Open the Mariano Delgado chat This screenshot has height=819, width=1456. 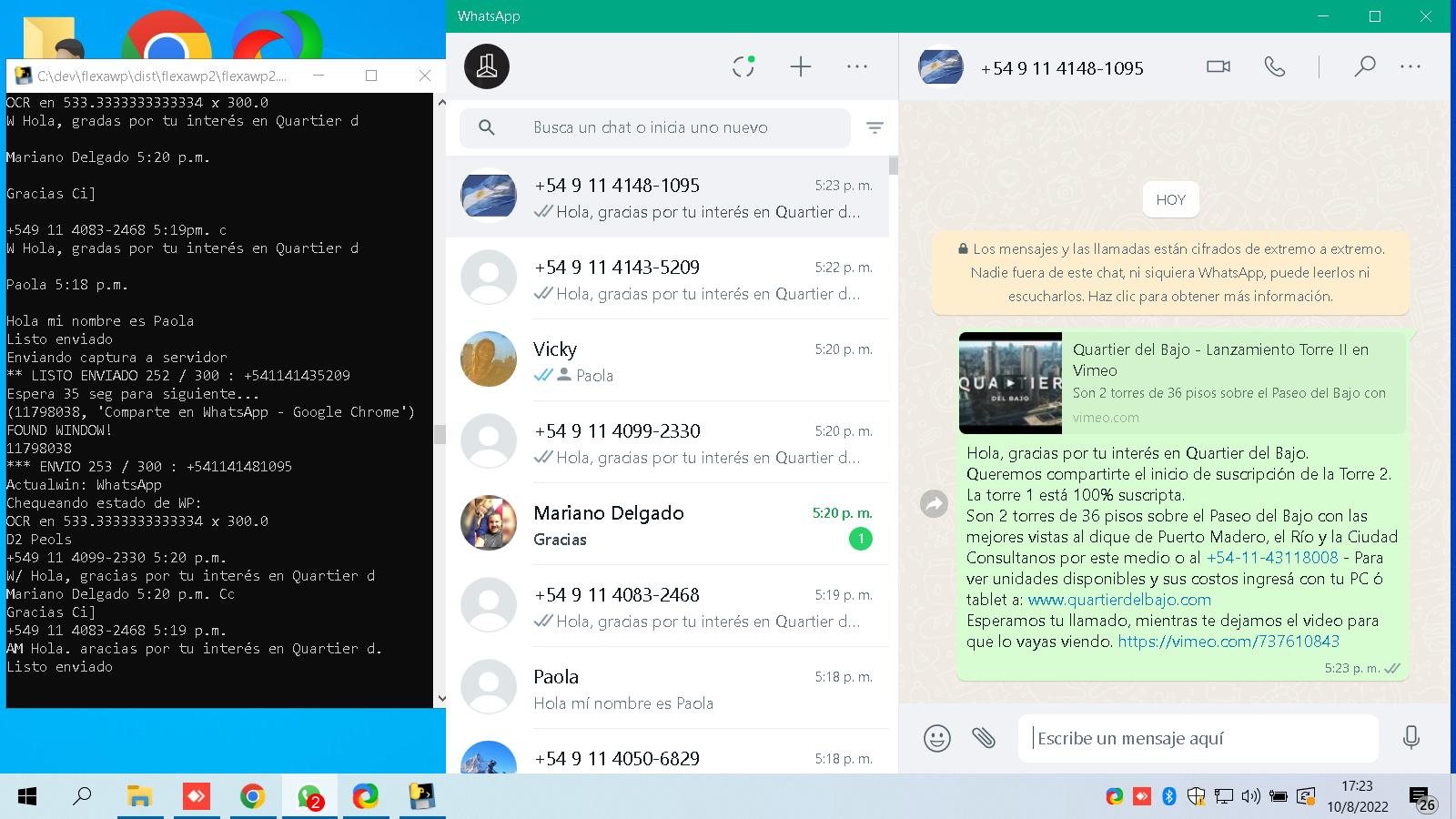pos(667,524)
